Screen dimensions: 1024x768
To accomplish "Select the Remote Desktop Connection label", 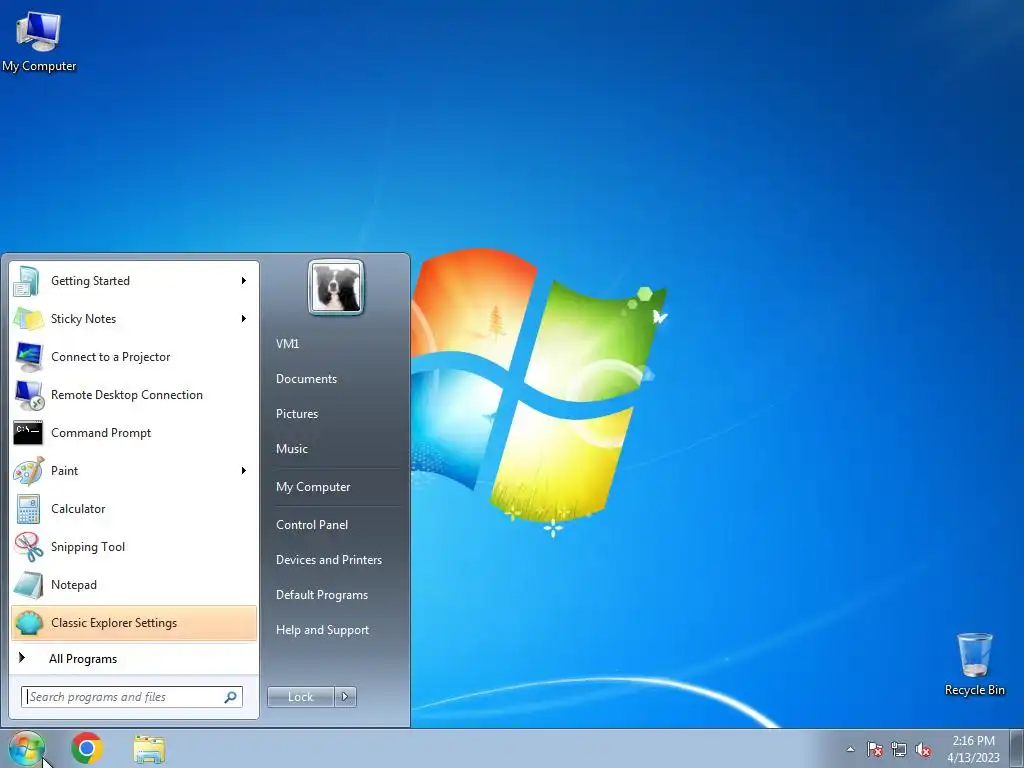I will 127,395.
